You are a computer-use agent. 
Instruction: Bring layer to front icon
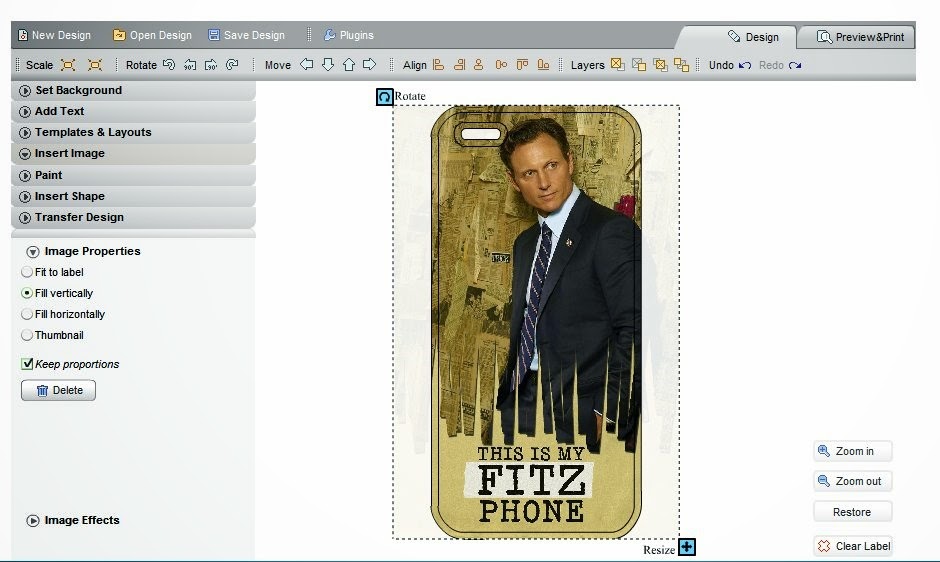click(617, 64)
